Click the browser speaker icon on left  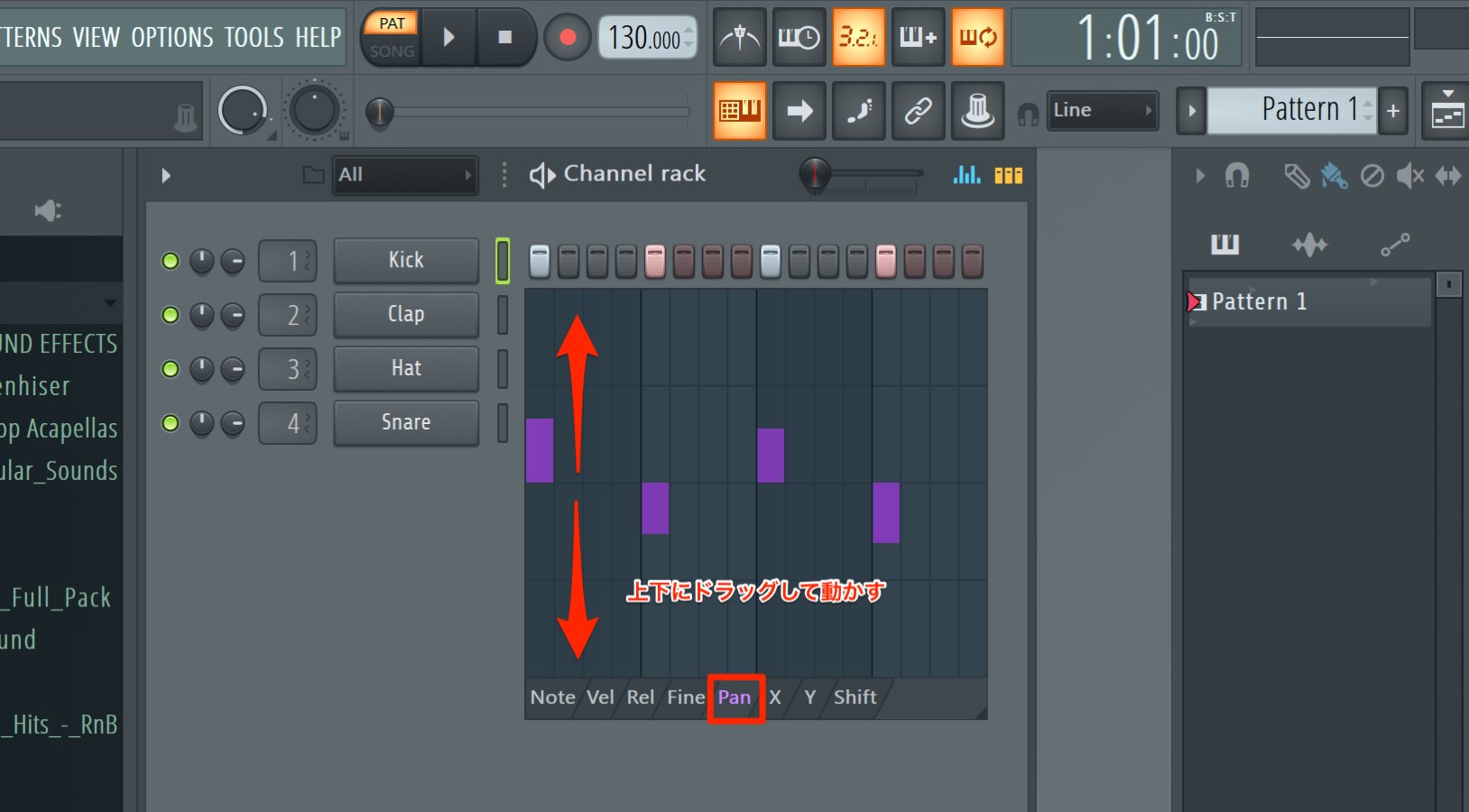(x=47, y=211)
